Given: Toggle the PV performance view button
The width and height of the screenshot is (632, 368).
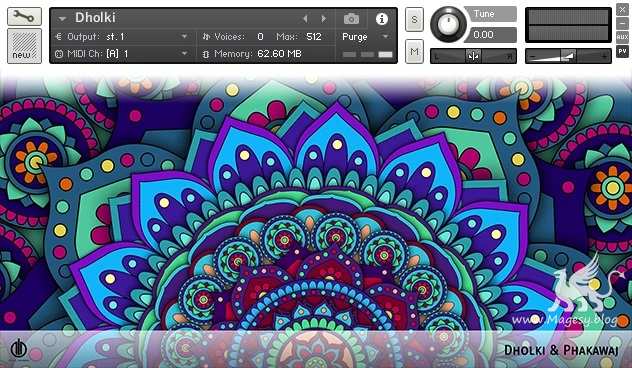Looking at the screenshot, I should click(622, 52).
